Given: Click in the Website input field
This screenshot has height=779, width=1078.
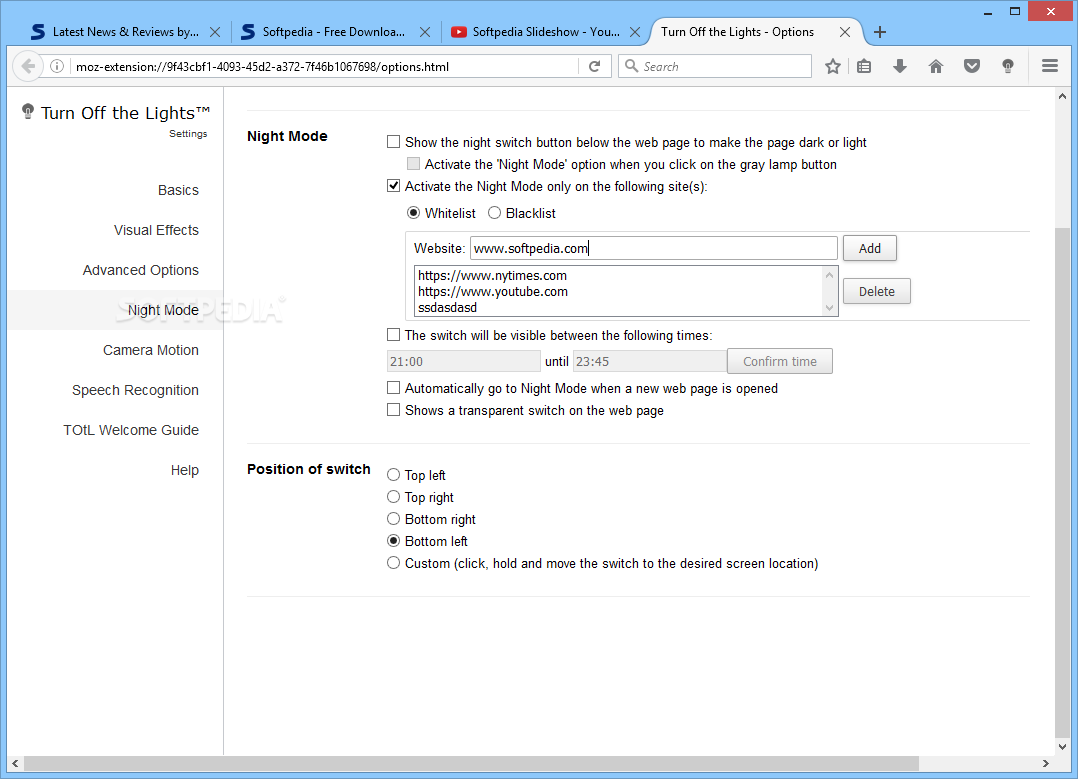Looking at the screenshot, I should pyautogui.click(x=653, y=248).
